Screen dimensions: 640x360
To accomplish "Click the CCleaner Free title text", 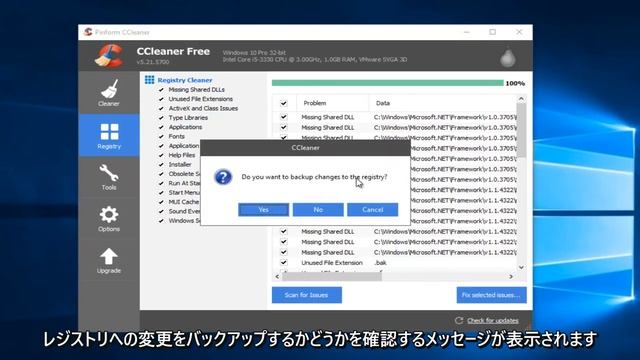I will [173, 51].
